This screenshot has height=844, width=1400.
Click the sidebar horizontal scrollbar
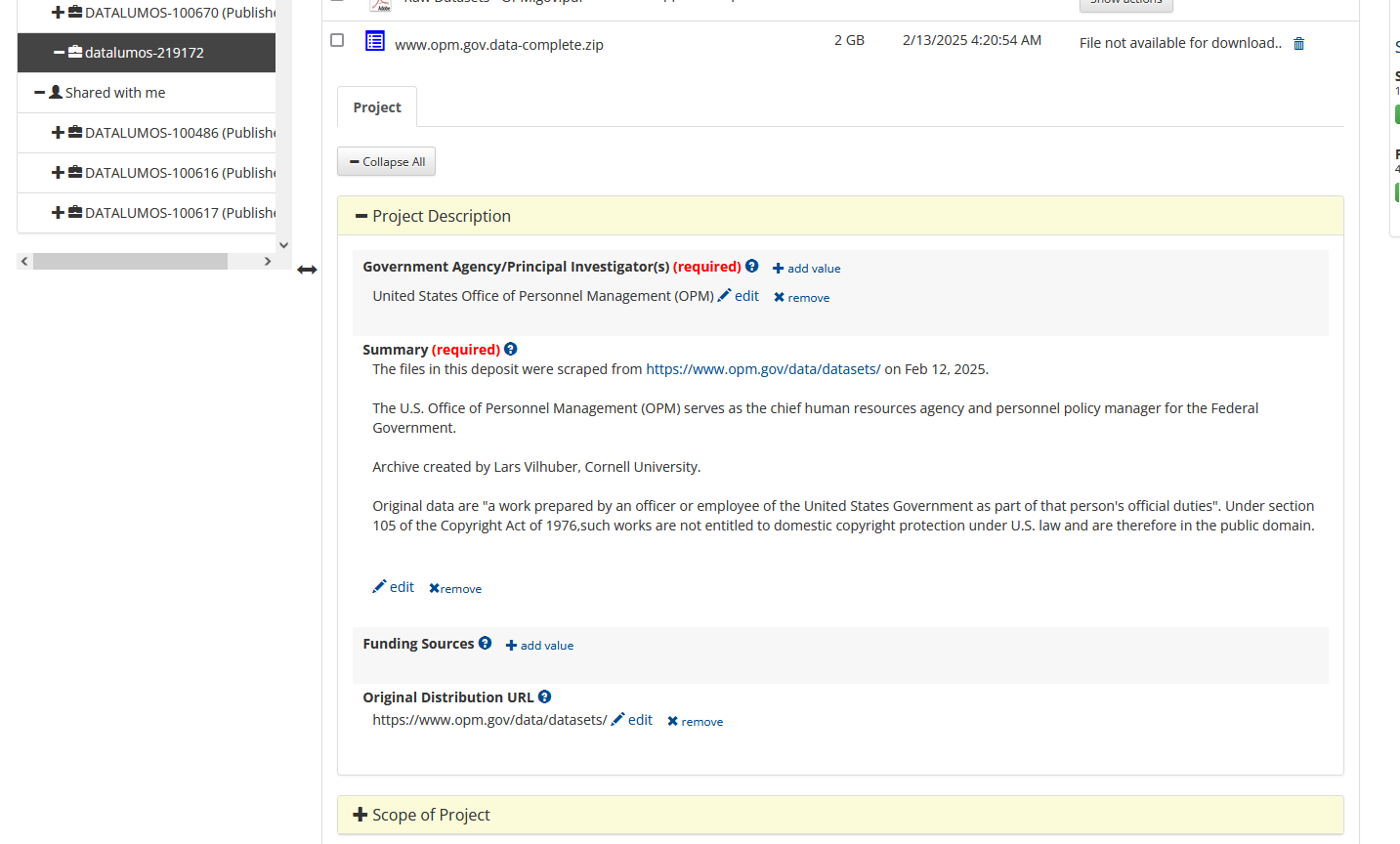tap(130, 262)
